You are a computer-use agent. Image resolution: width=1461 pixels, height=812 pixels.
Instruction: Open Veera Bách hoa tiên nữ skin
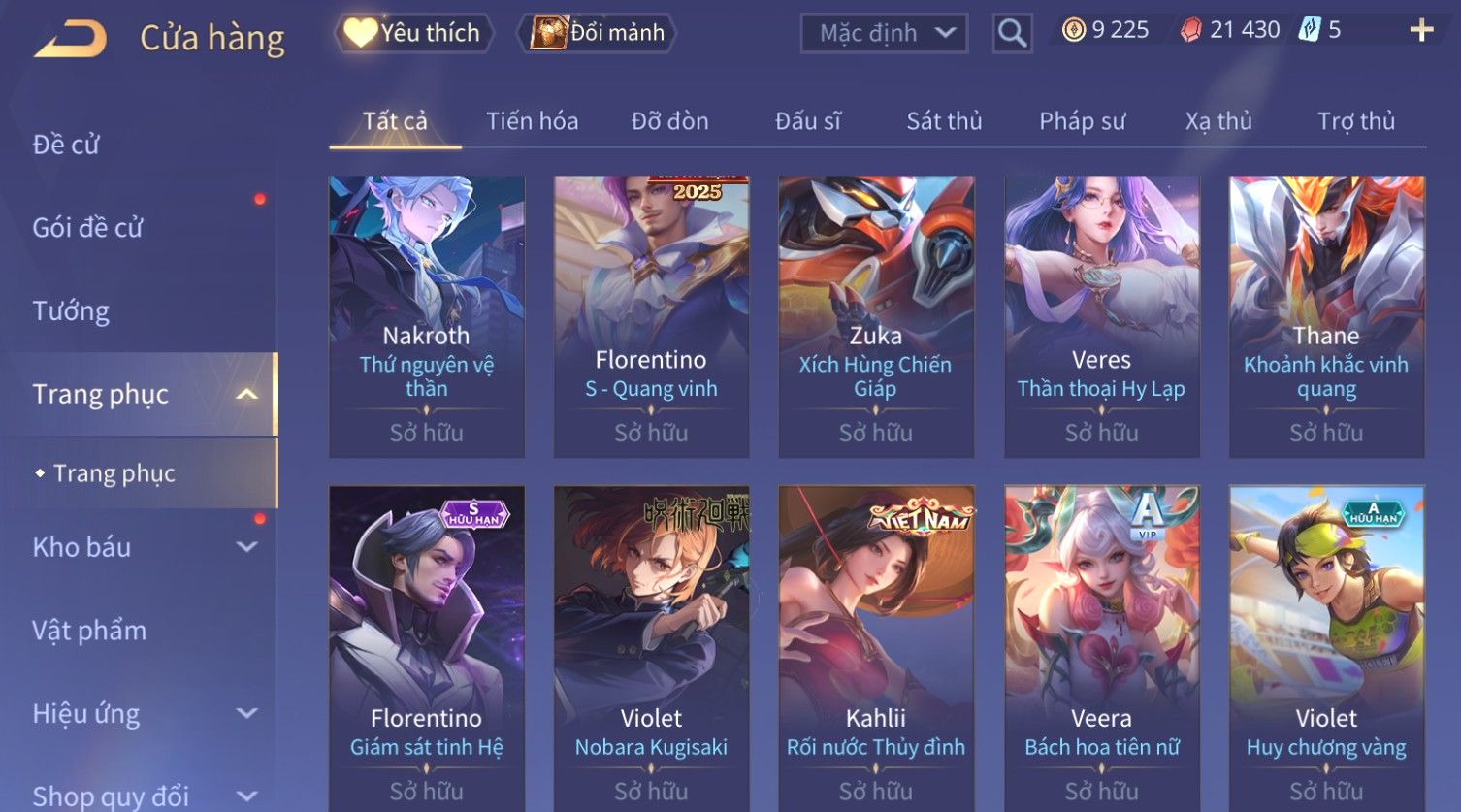coord(1101,648)
